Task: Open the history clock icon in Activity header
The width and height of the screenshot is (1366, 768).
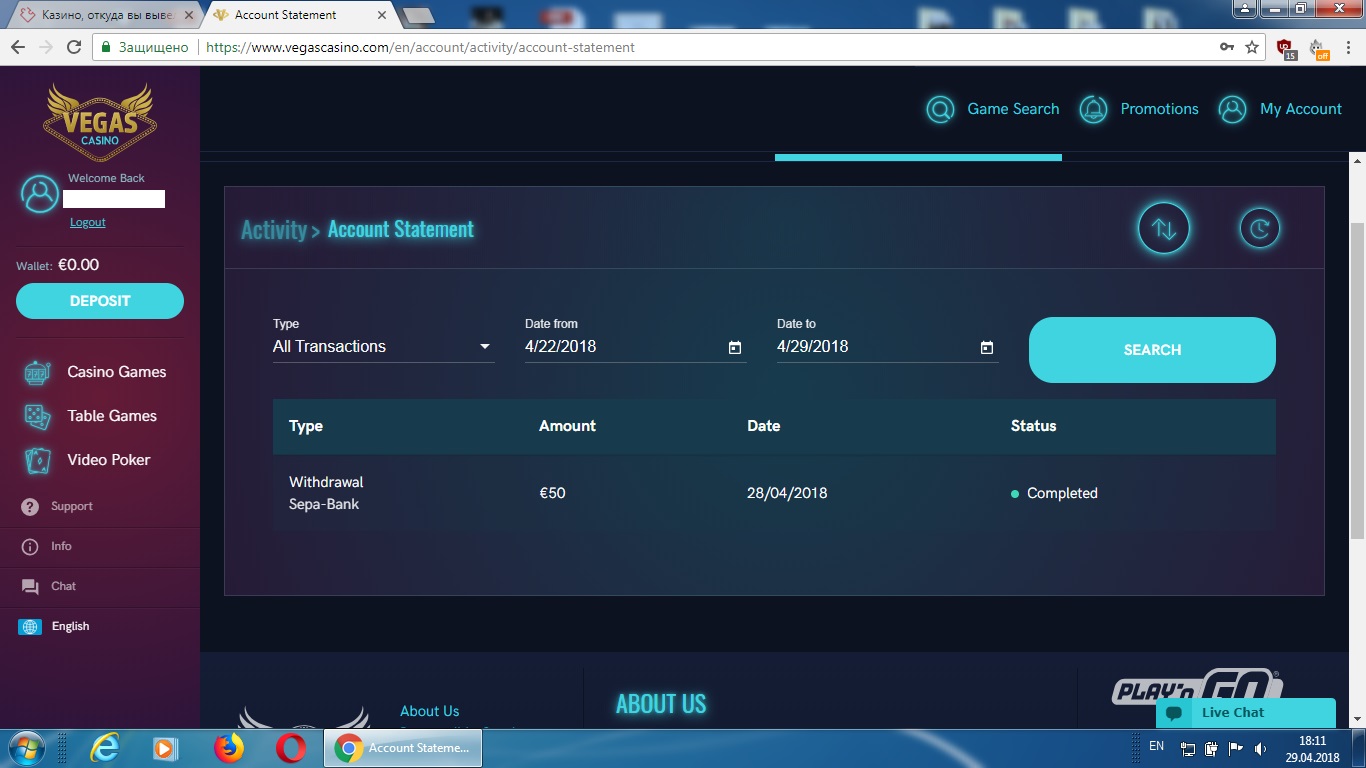Action: [x=1259, y=229]
